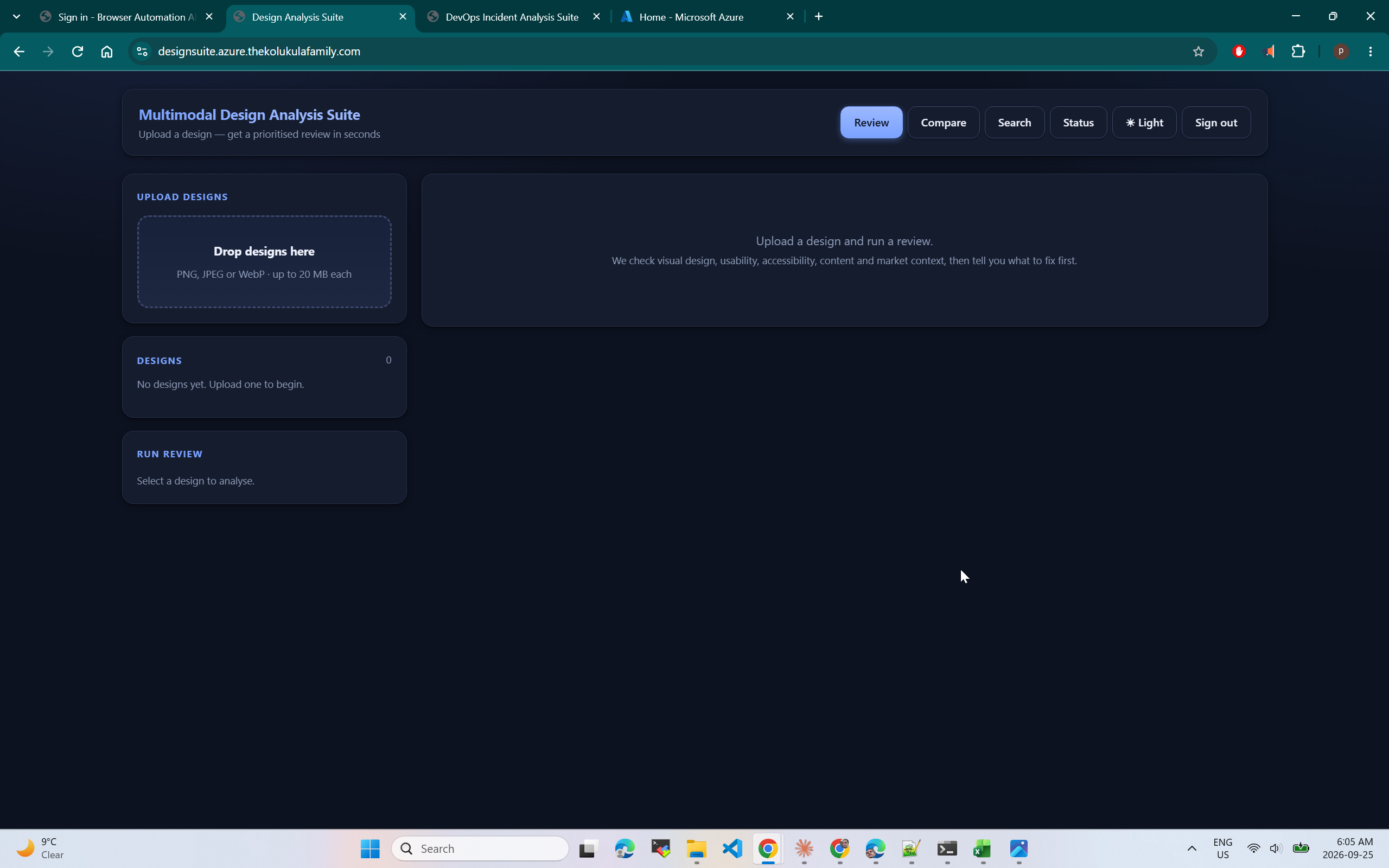Close the Design Analysis Suite tab
The height and width of the screenshot is (868, 1389).
tap(403, 17)
